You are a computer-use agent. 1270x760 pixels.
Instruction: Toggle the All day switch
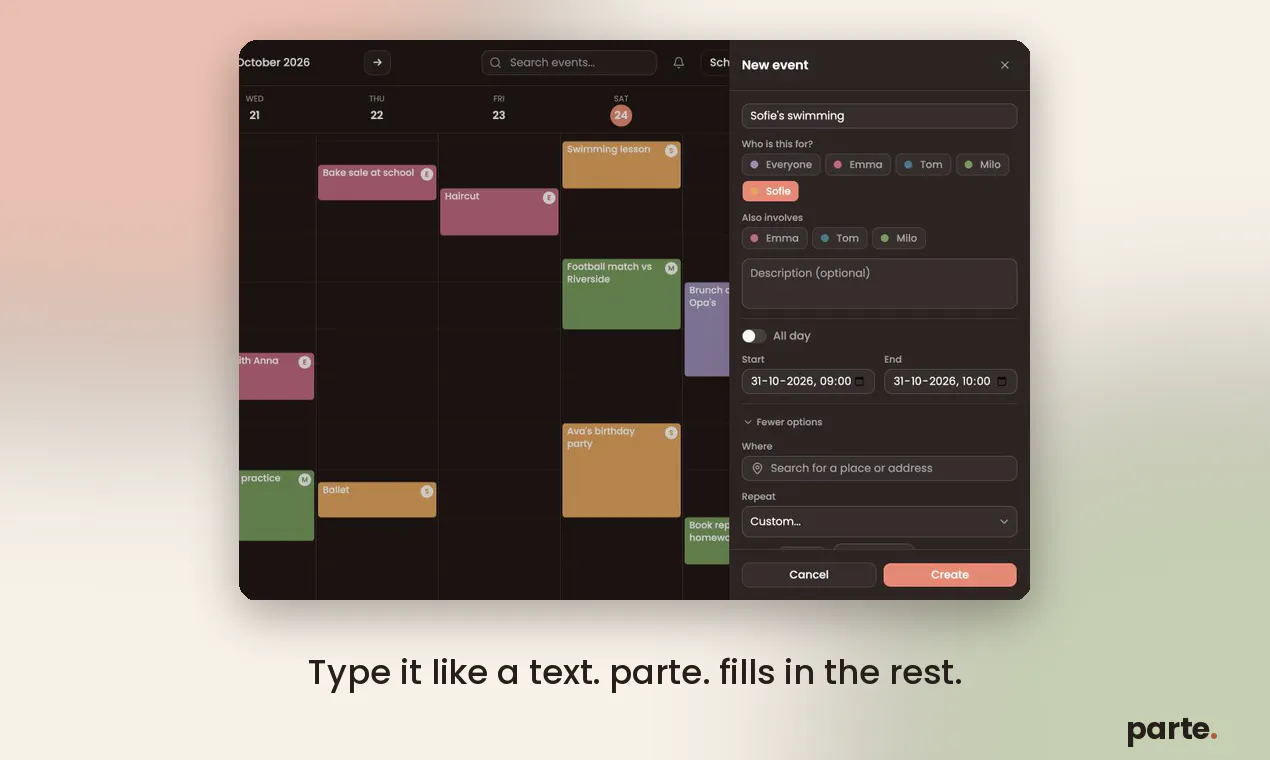(x=754, y=336)
